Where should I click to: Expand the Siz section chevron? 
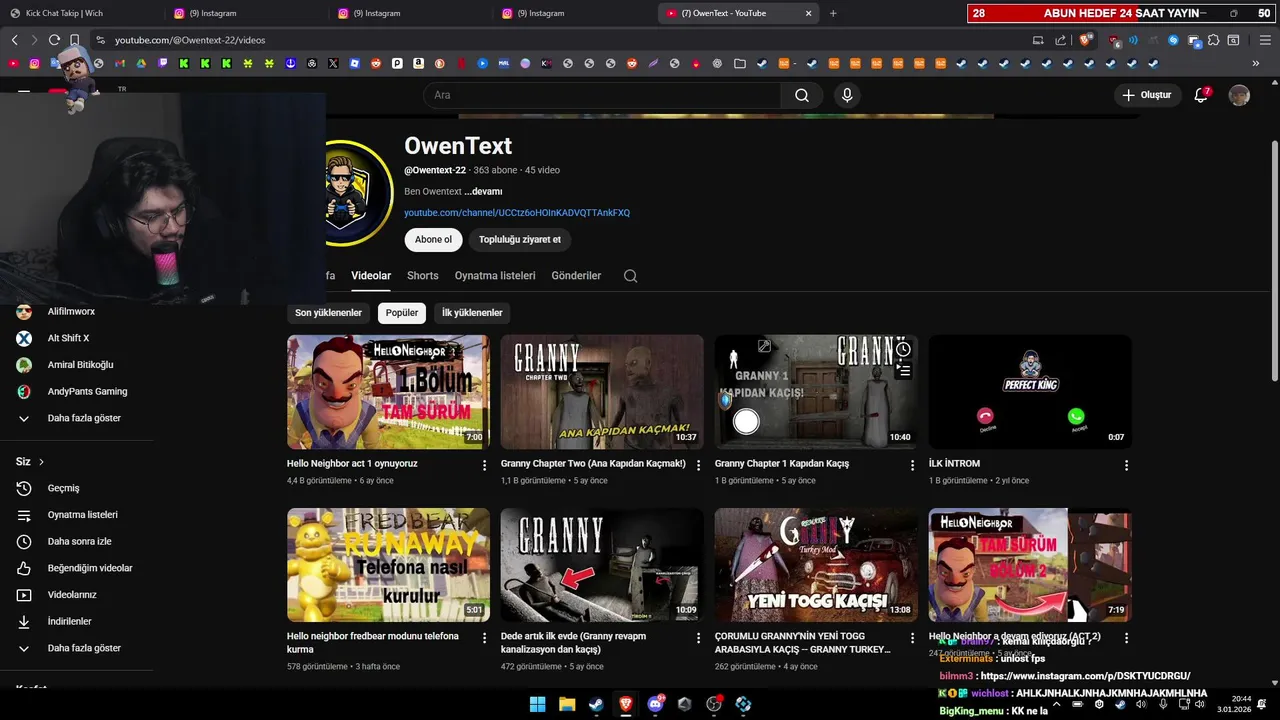click(41, 462)
